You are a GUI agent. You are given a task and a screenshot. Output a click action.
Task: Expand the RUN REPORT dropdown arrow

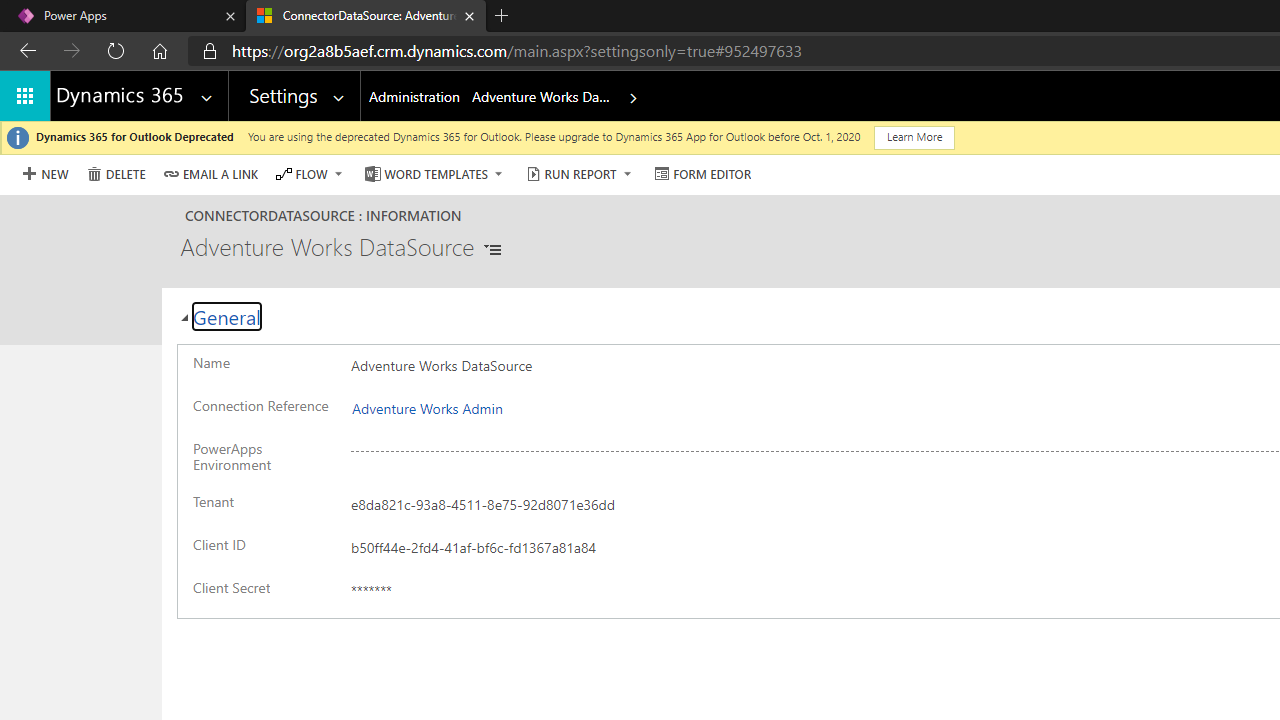point(628,174)
